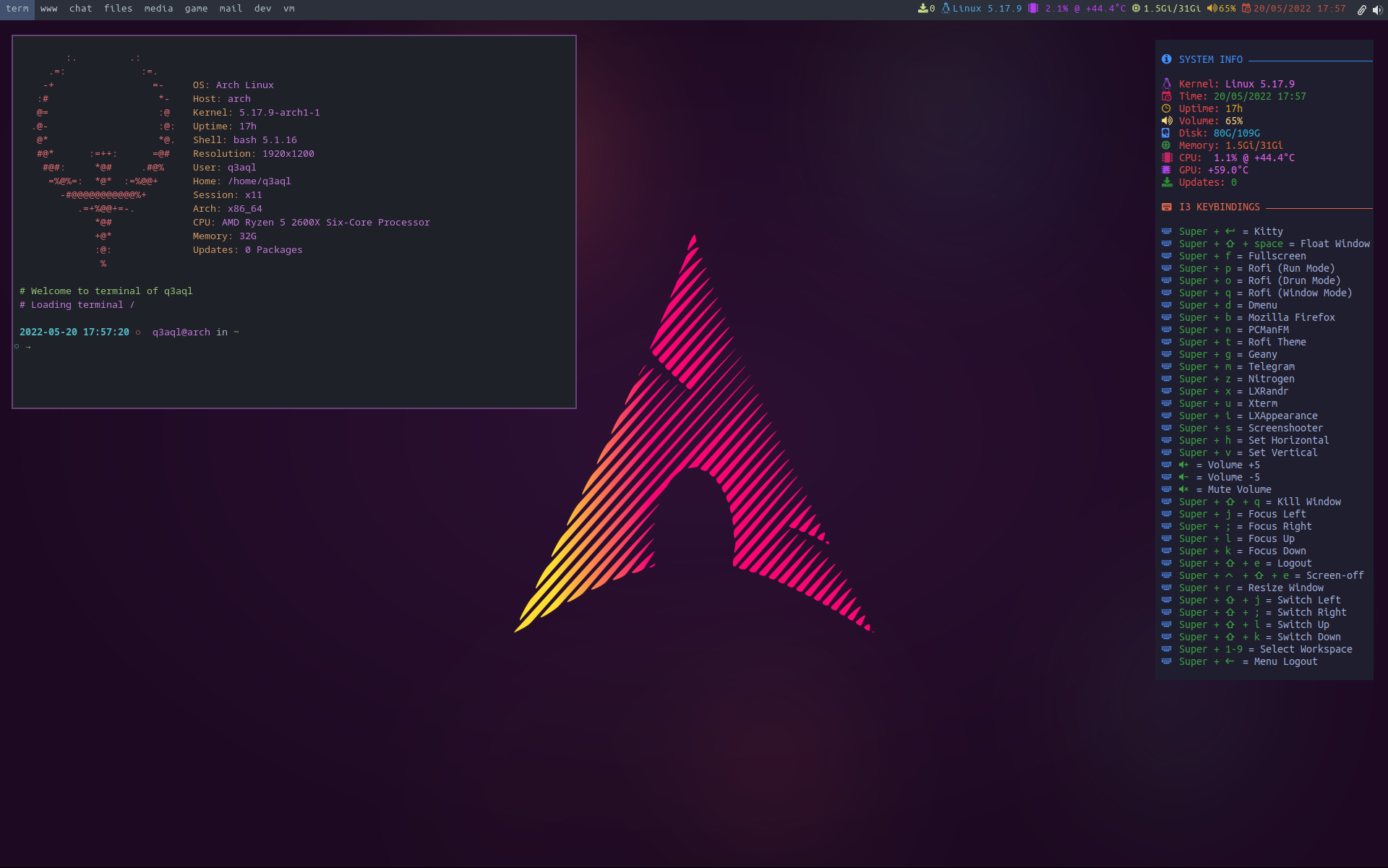This screenshot has height=868, width=1388.
Task: Switch to the term workspace
Action: [17, 9]
